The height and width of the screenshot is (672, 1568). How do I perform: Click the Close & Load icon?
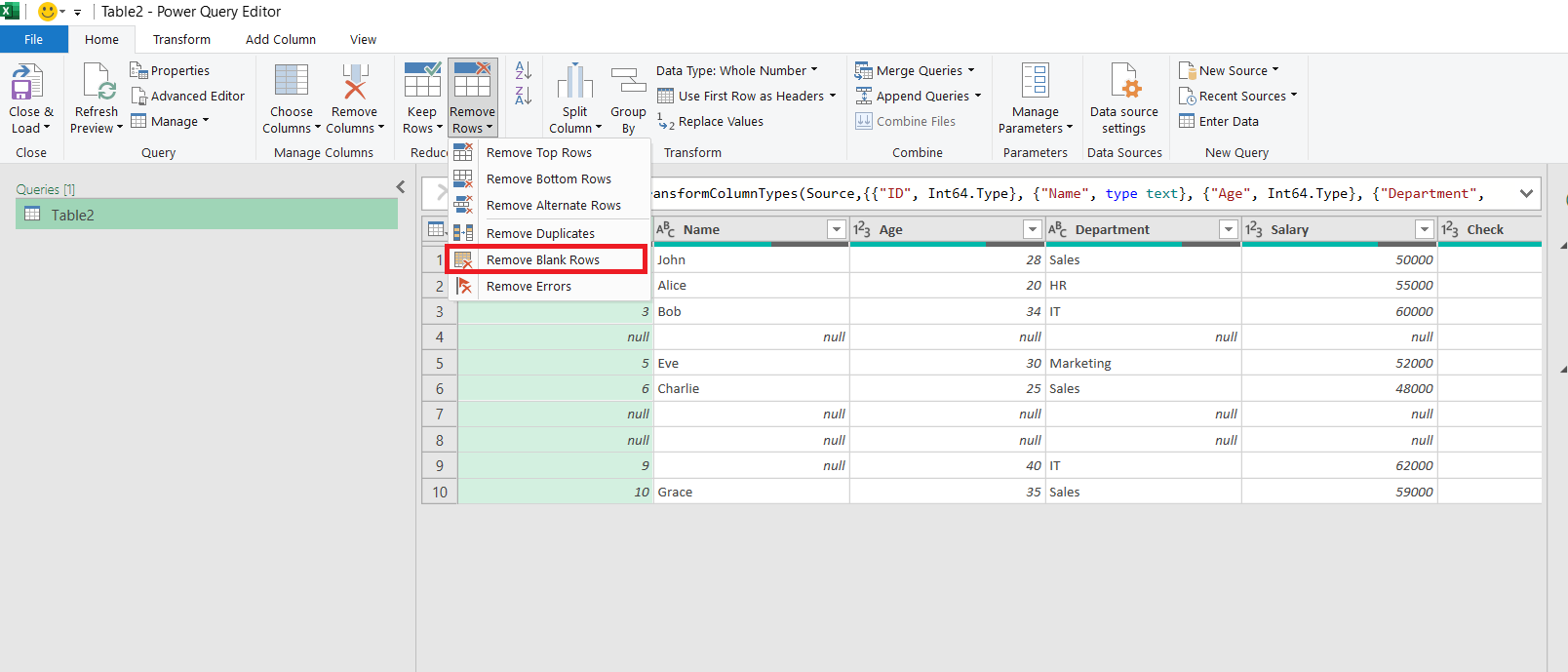28,82
